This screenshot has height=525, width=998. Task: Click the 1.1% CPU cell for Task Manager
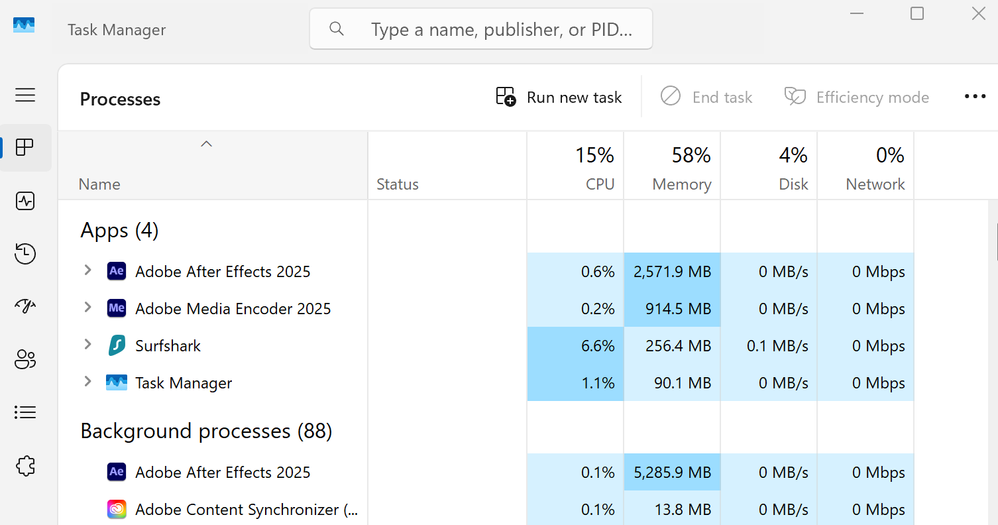pos(575,382)
